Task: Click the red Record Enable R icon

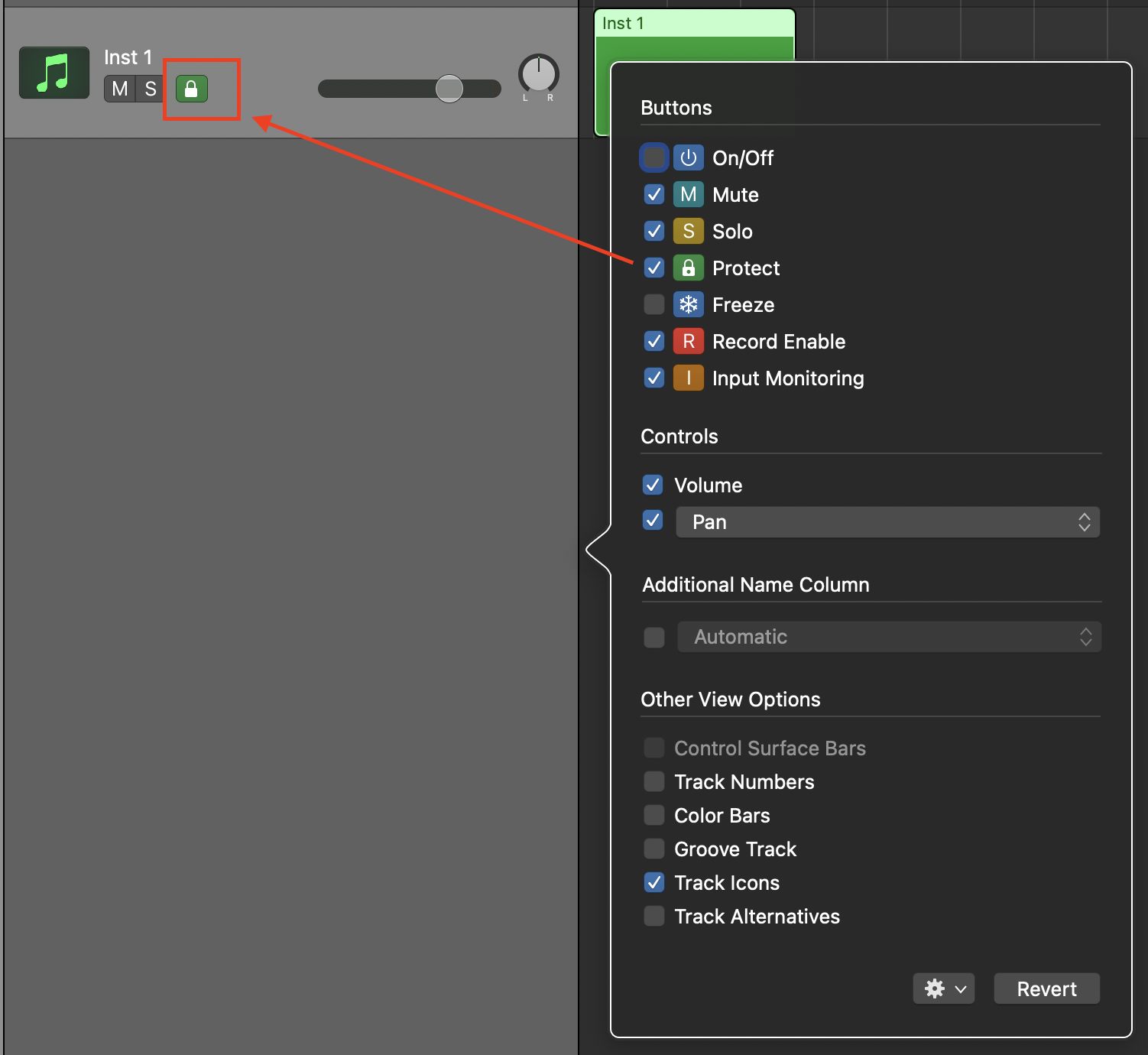Action: (688, 341)
